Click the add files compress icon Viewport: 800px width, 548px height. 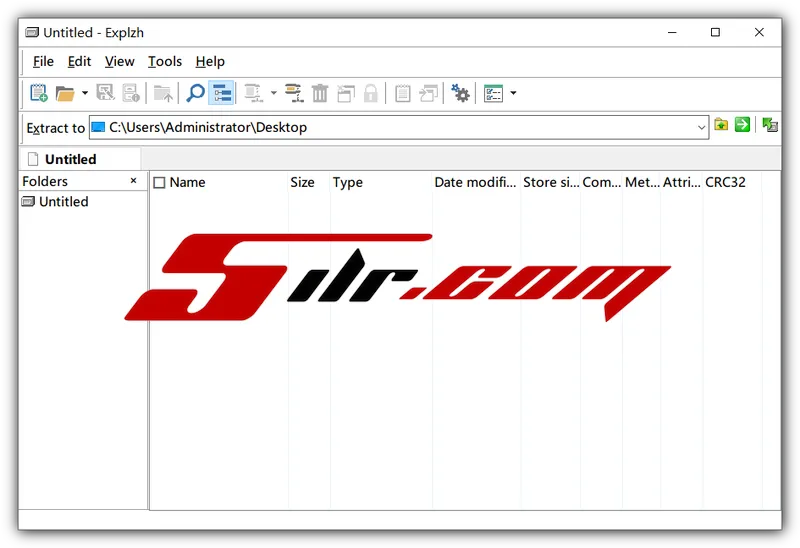(x=294, y=93)
